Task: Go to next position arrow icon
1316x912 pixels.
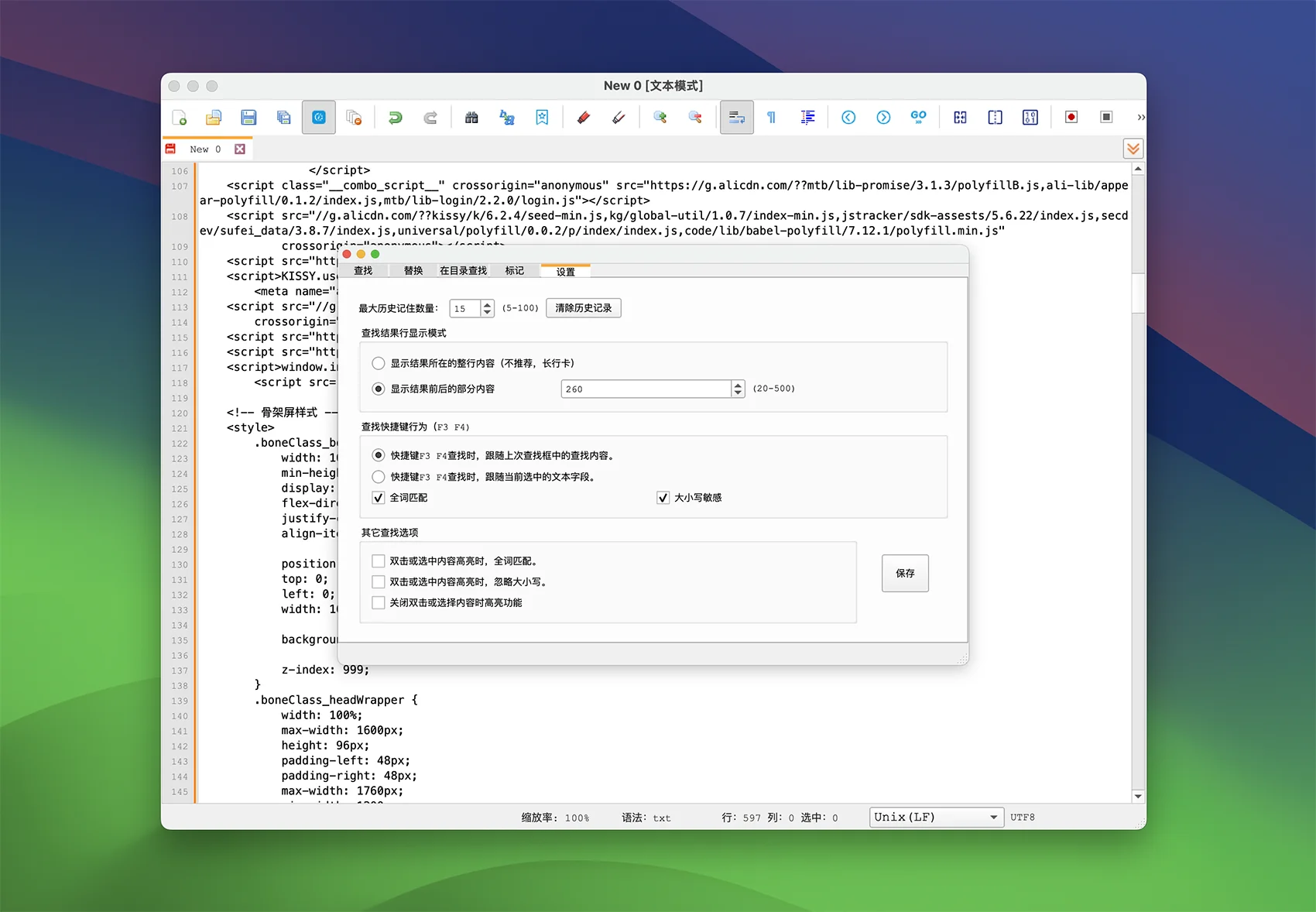Action: coord(883,118)
